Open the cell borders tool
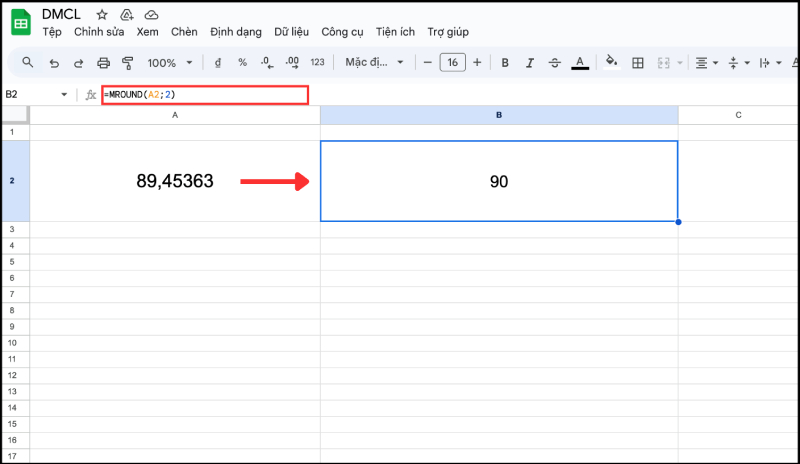 [637, 63]
